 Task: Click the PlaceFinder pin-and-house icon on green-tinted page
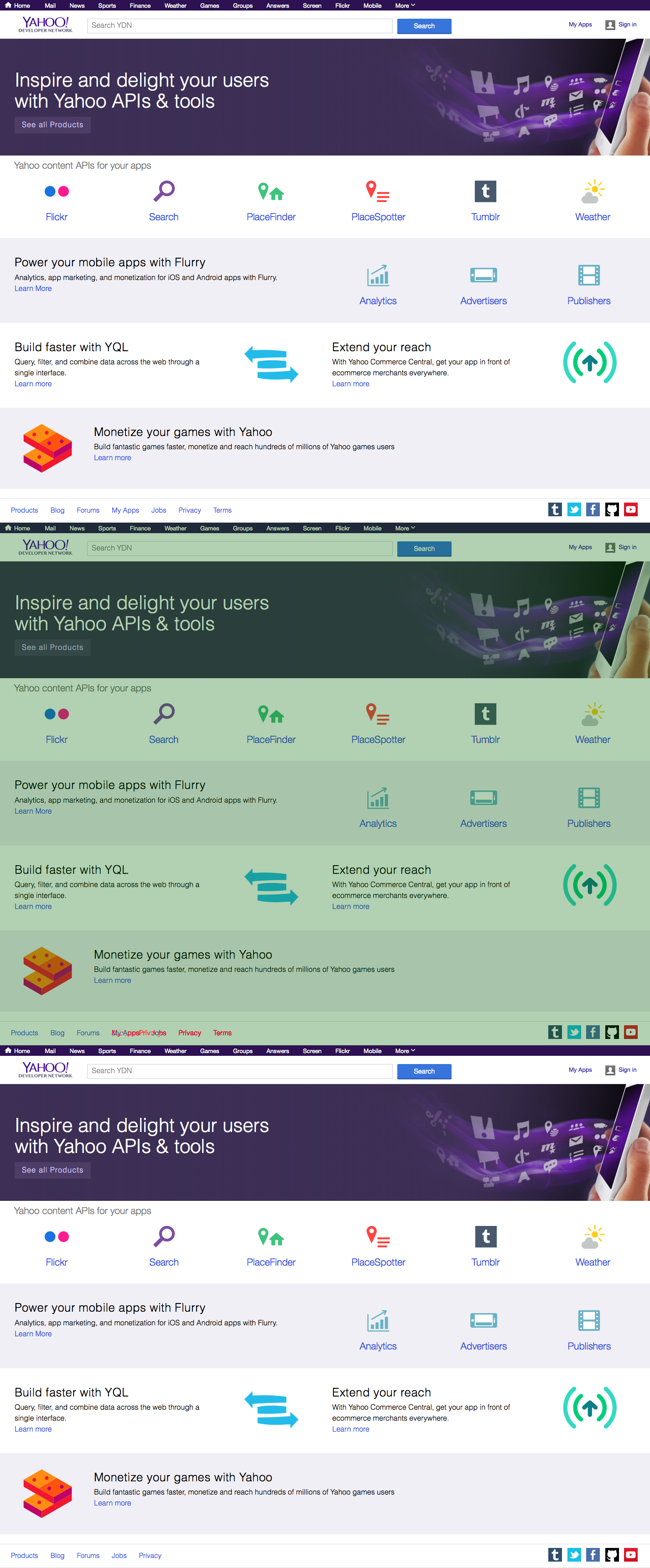(x=271, y=714)
